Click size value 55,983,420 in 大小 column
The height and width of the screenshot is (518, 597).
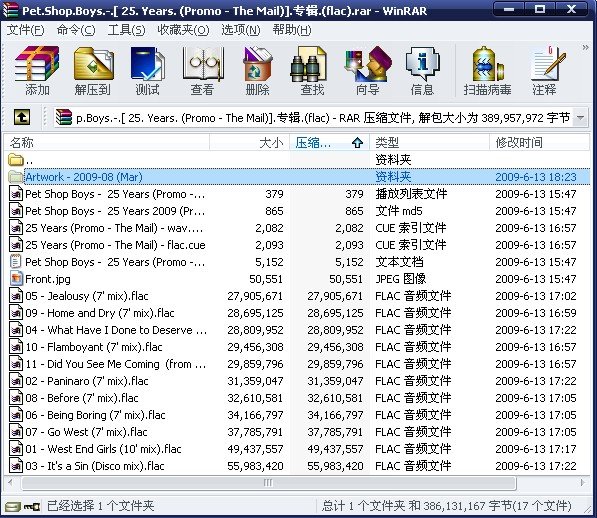[x=255, y=466]
